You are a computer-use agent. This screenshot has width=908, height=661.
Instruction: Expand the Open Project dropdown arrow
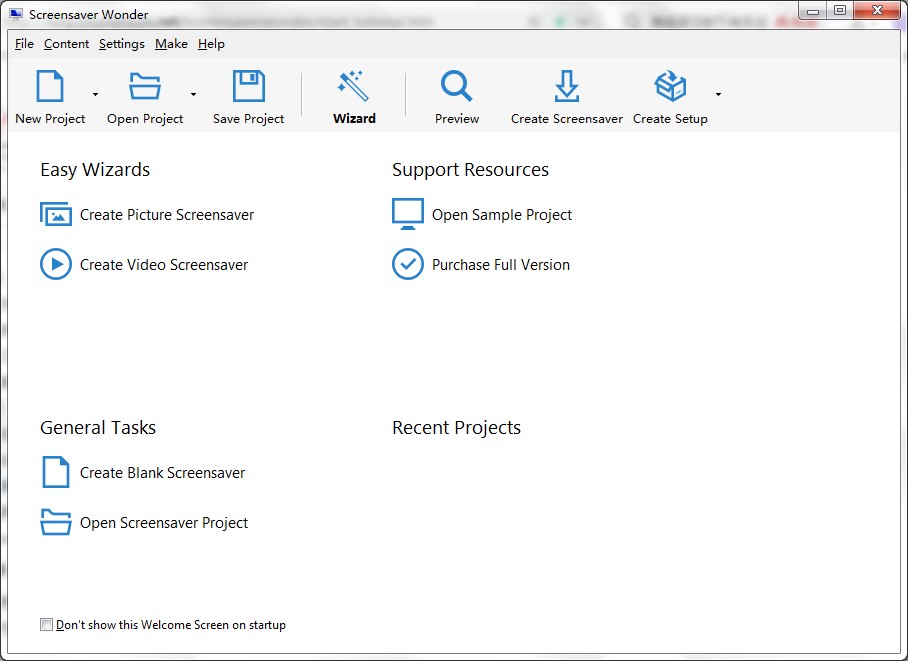coord(193,94)
